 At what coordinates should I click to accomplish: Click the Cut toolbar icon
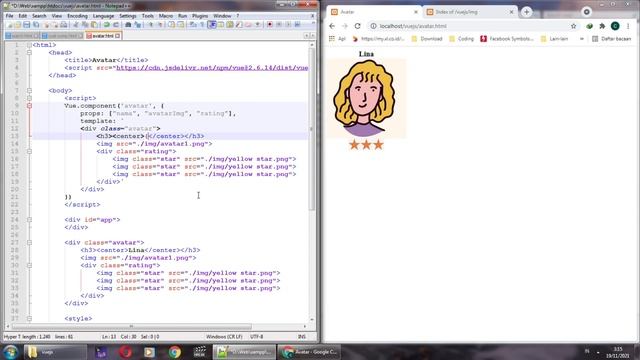[x=76, y=25]
